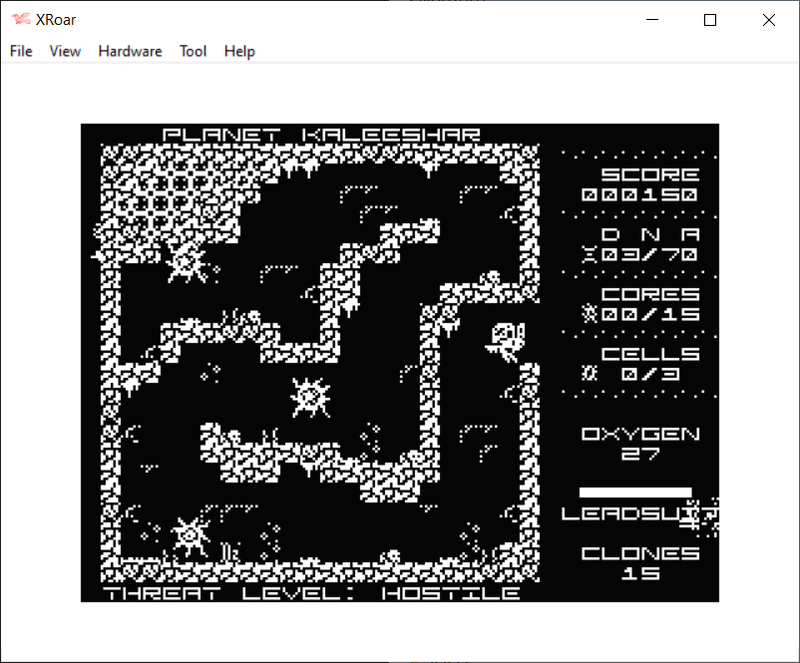Click the "THREAT LEVEL: HOSTILE" status line
This screenshot has width=800, height=663.
(312, 593)
